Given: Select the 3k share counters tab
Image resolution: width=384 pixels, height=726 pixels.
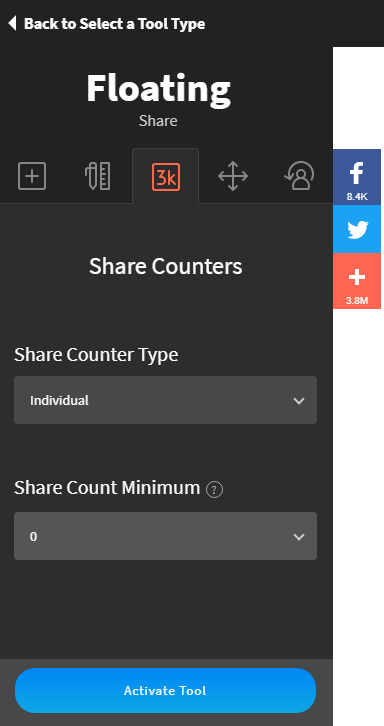Looking at the screenshot, I should point(166,176).
